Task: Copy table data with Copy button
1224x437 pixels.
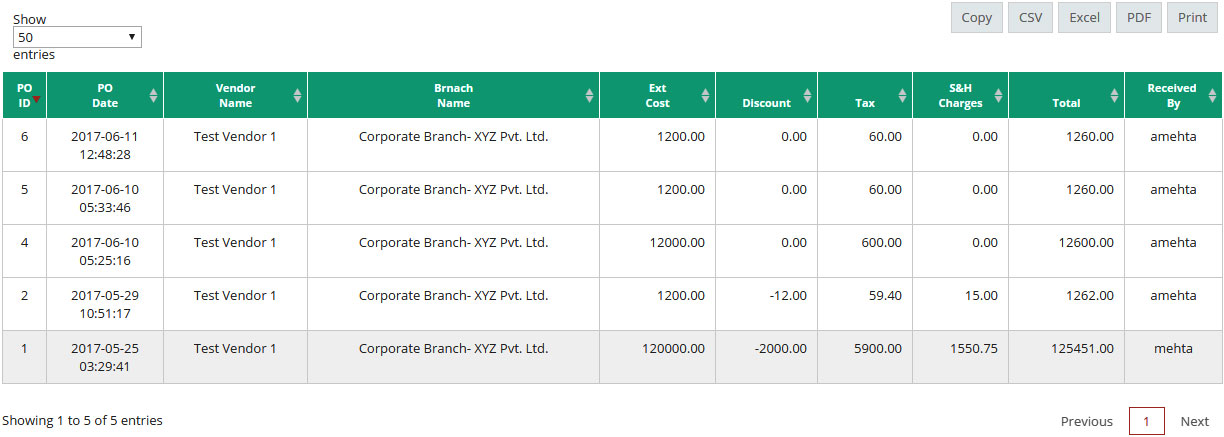Action: [976, 17]
